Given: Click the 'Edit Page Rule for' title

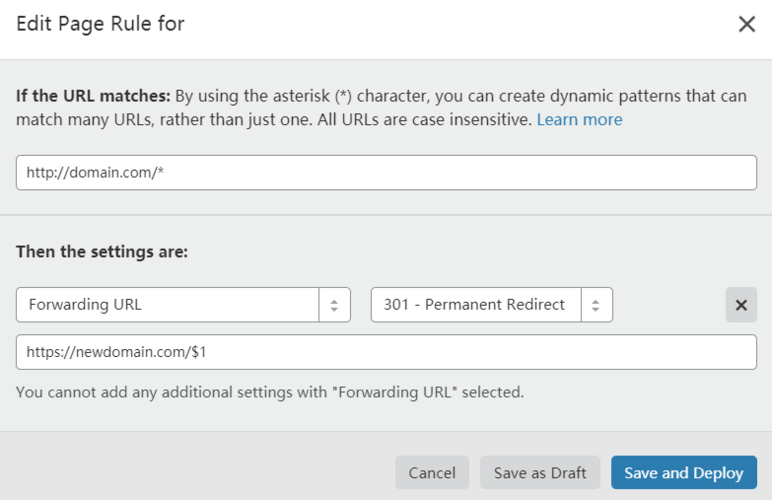Looking at the screenshot, I should (x=100, y=24).
